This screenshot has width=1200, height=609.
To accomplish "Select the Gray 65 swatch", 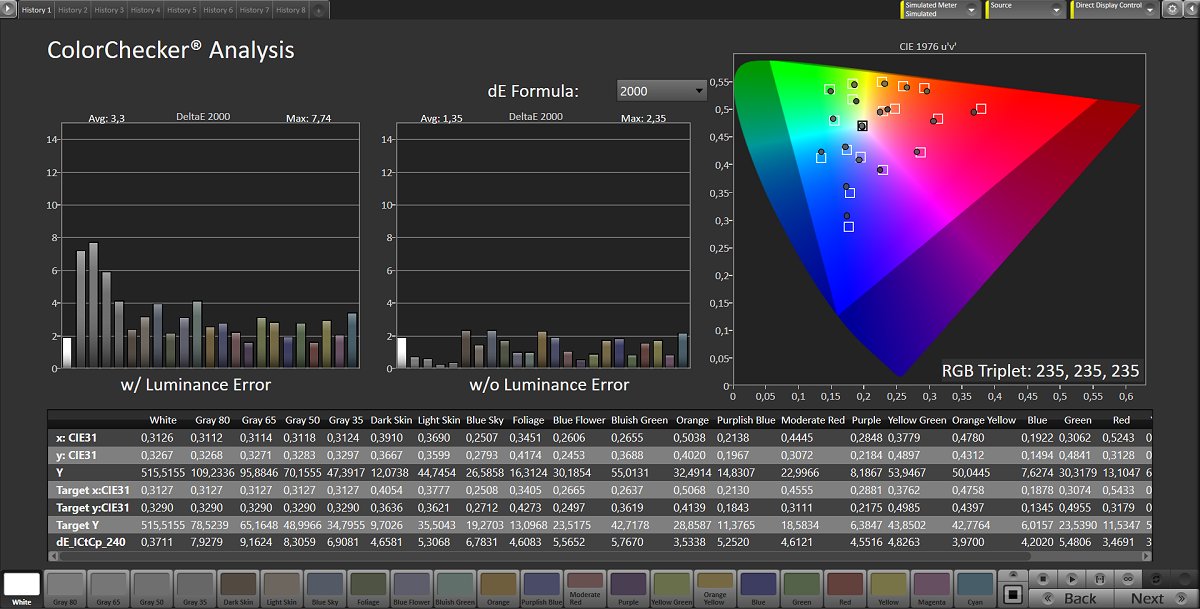I will click(109, 588).
